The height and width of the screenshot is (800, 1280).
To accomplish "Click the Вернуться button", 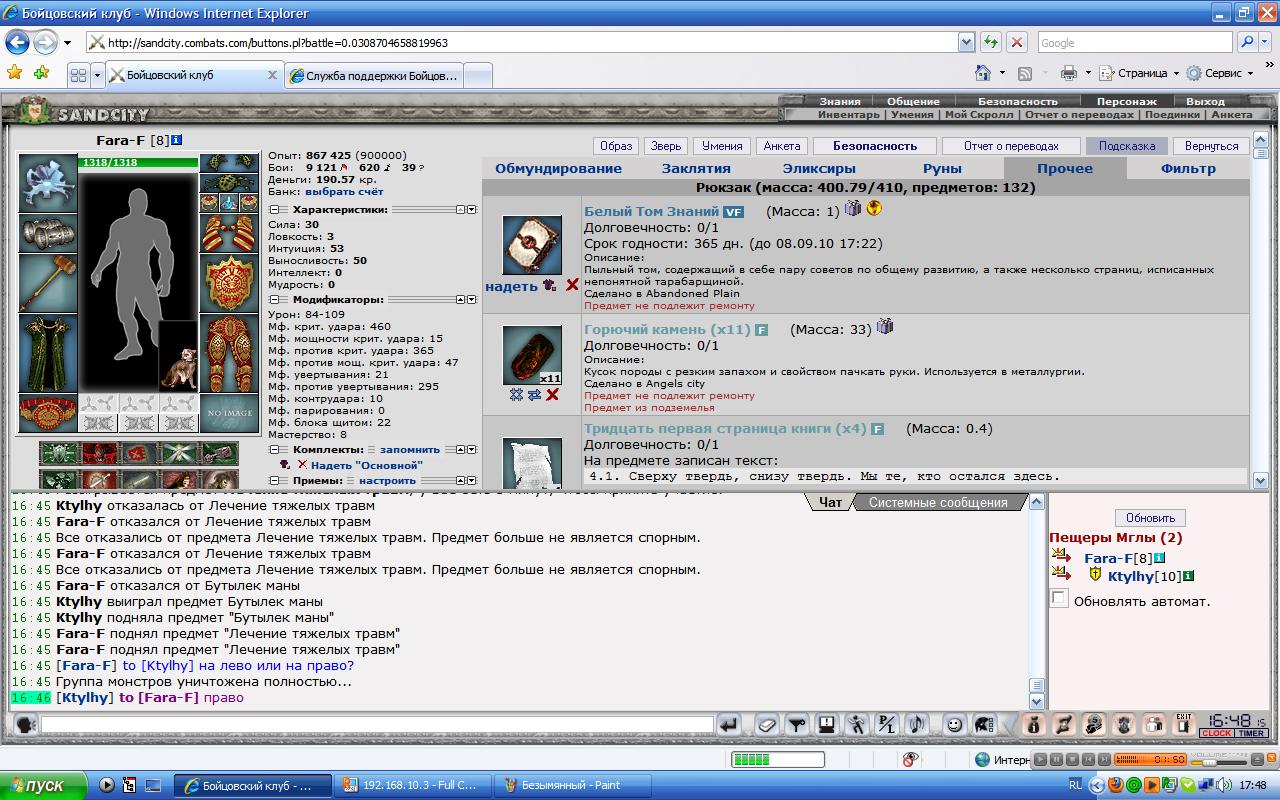I will coord(1211,146).
